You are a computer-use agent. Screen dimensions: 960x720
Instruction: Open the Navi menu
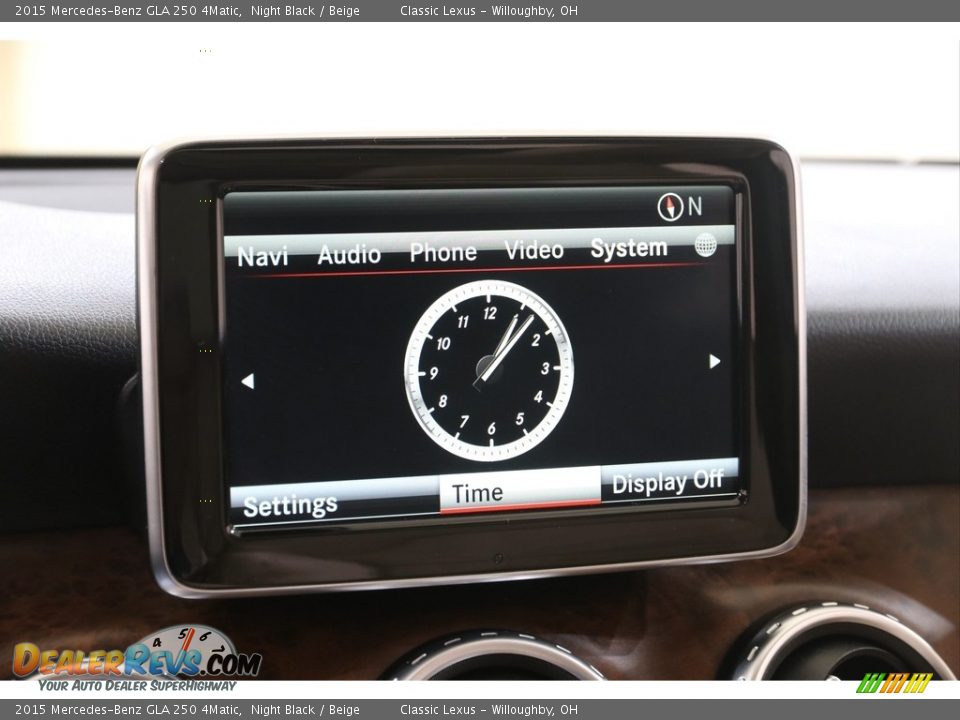point(262,257)
